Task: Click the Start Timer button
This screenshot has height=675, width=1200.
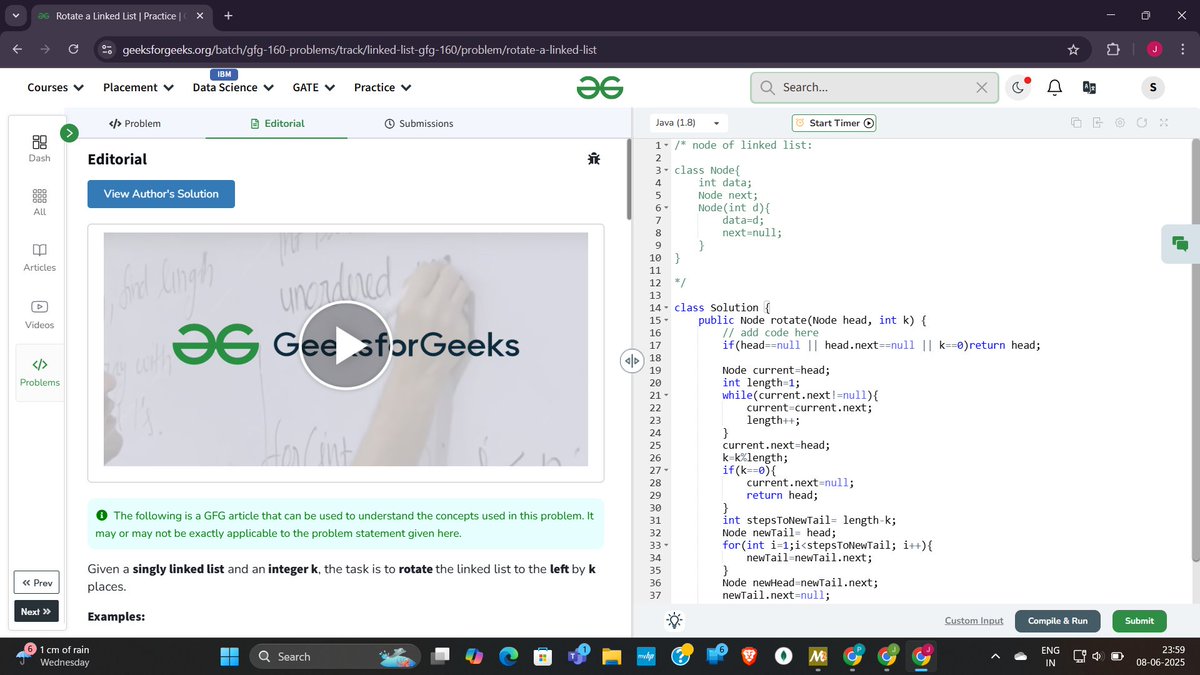Action: click(x=834, y=123)
